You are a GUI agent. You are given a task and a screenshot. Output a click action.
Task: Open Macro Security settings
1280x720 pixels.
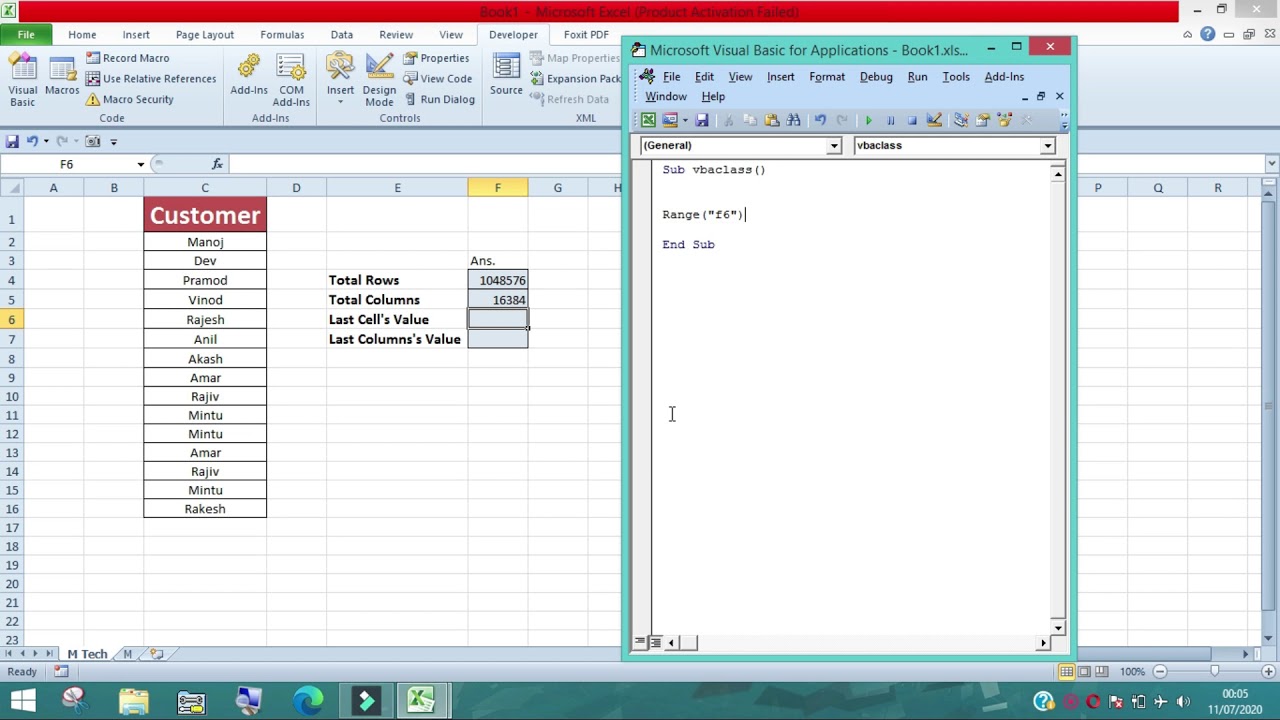point(129,99)
